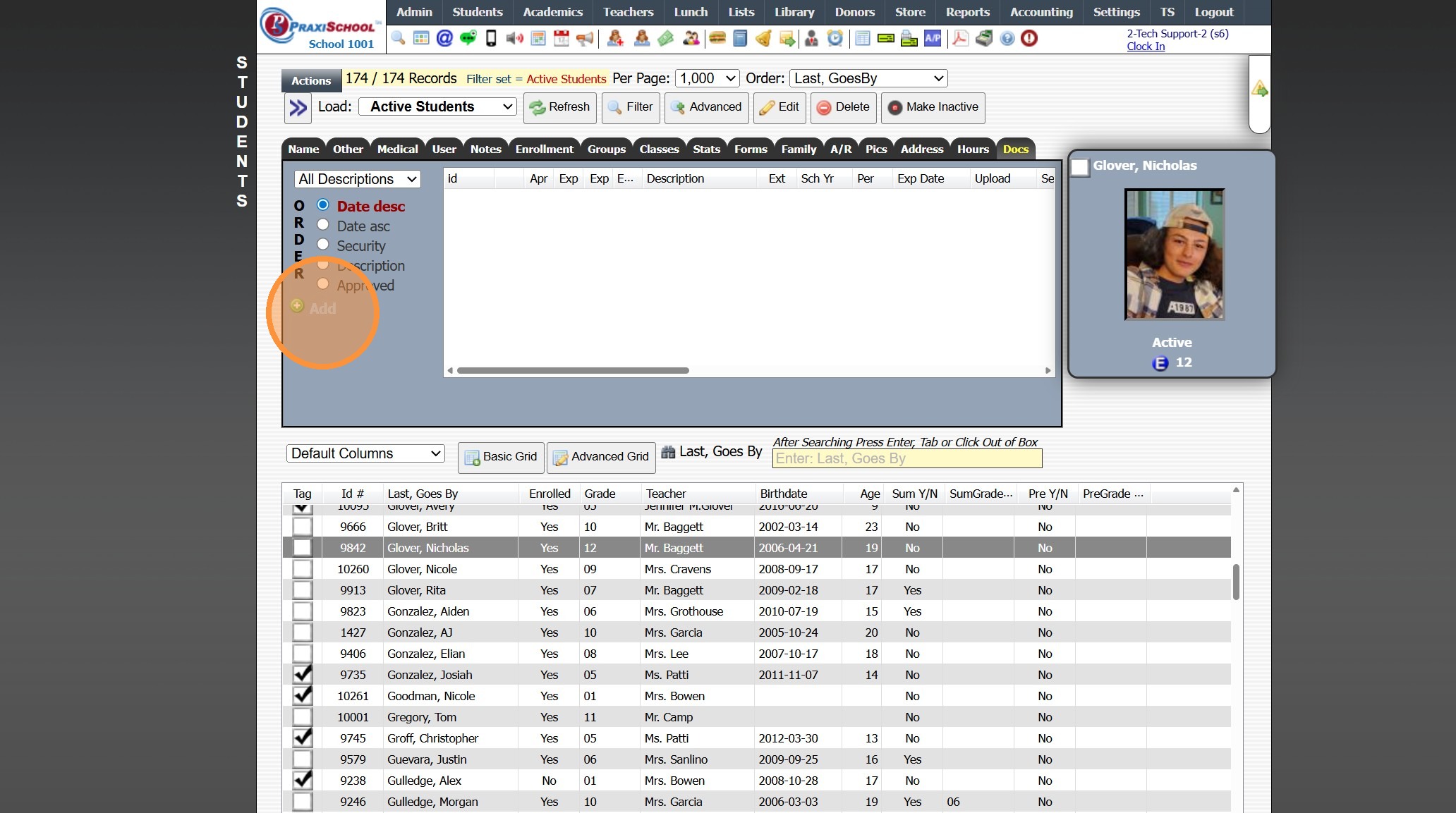
Task: Uncheck the tag for Gonzalez, Josiah
Action: (x=303, y=675)
